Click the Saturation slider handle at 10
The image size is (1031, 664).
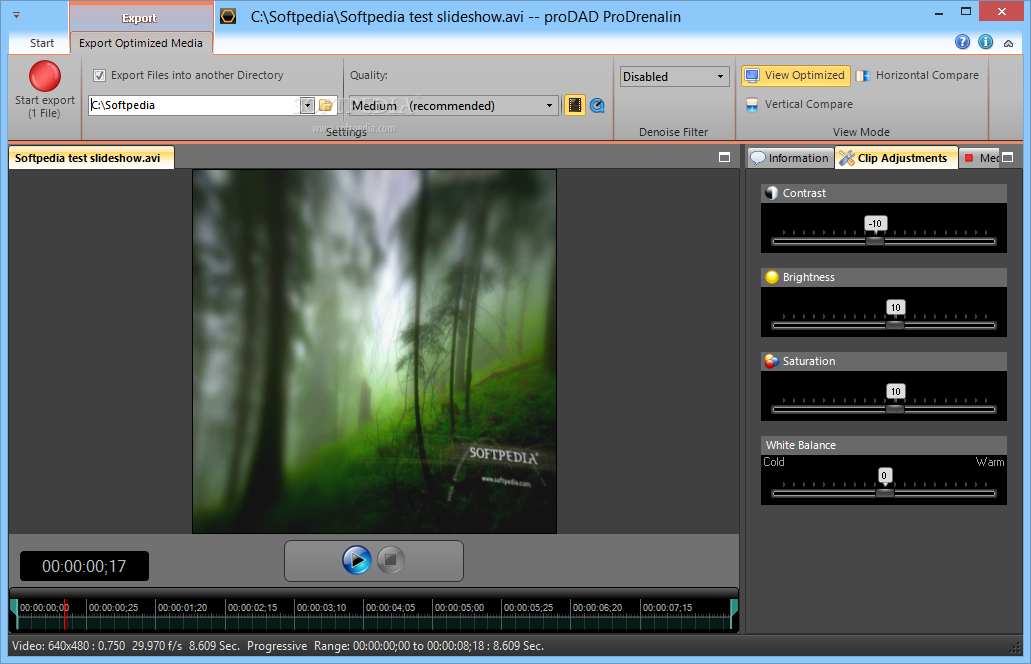pyautogui.click(x=895, y=409)
